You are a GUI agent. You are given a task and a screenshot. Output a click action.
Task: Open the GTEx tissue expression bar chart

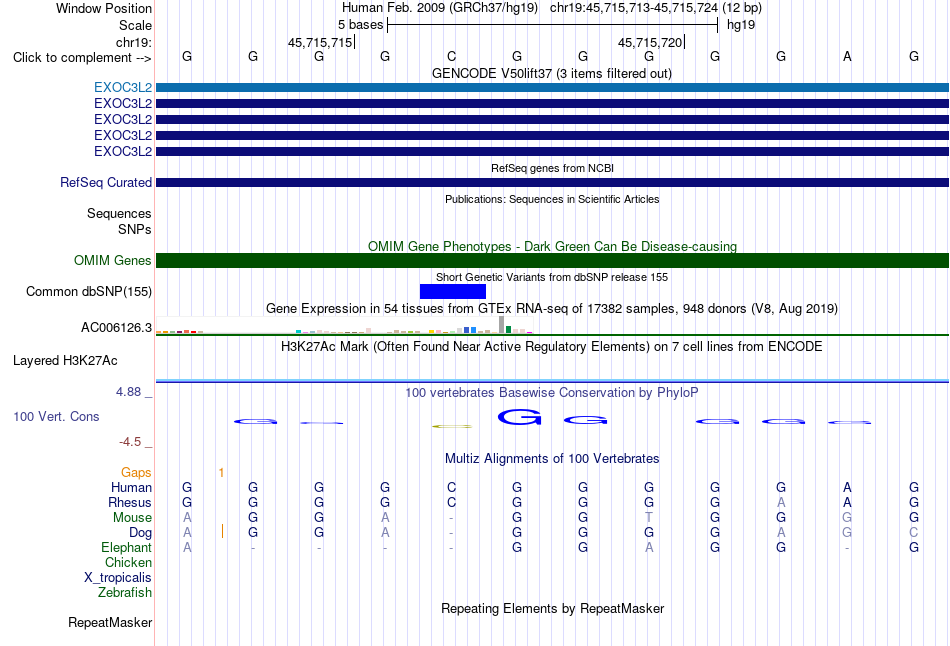[x=344, y=325]
